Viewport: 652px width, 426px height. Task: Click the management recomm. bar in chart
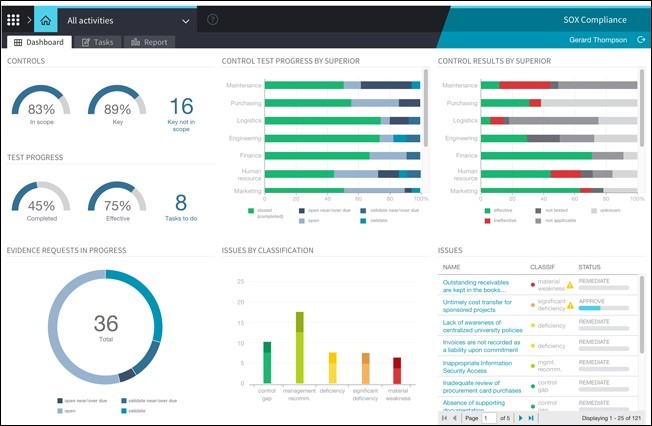pos(299,347)
